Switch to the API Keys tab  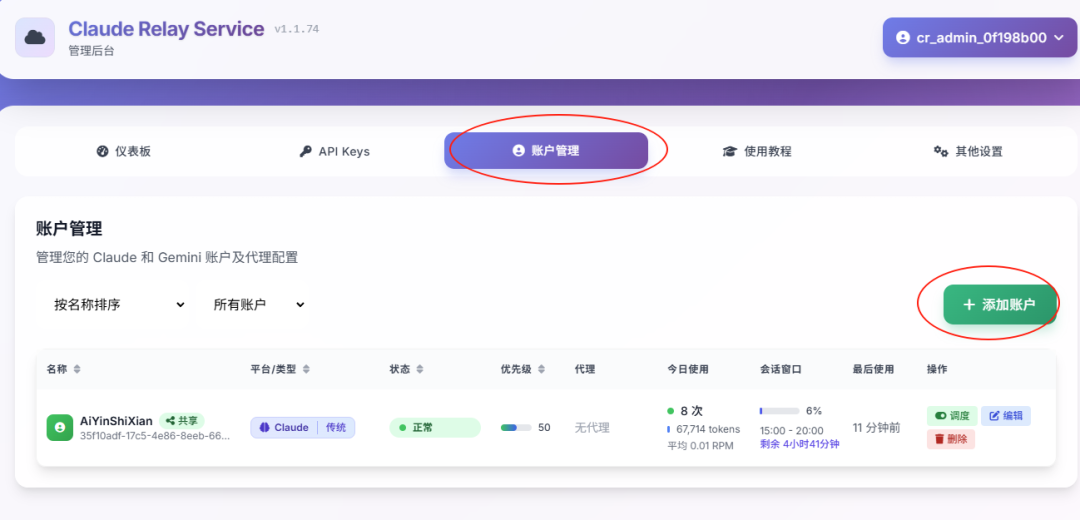pyautogui.click(x=335, y=152)
